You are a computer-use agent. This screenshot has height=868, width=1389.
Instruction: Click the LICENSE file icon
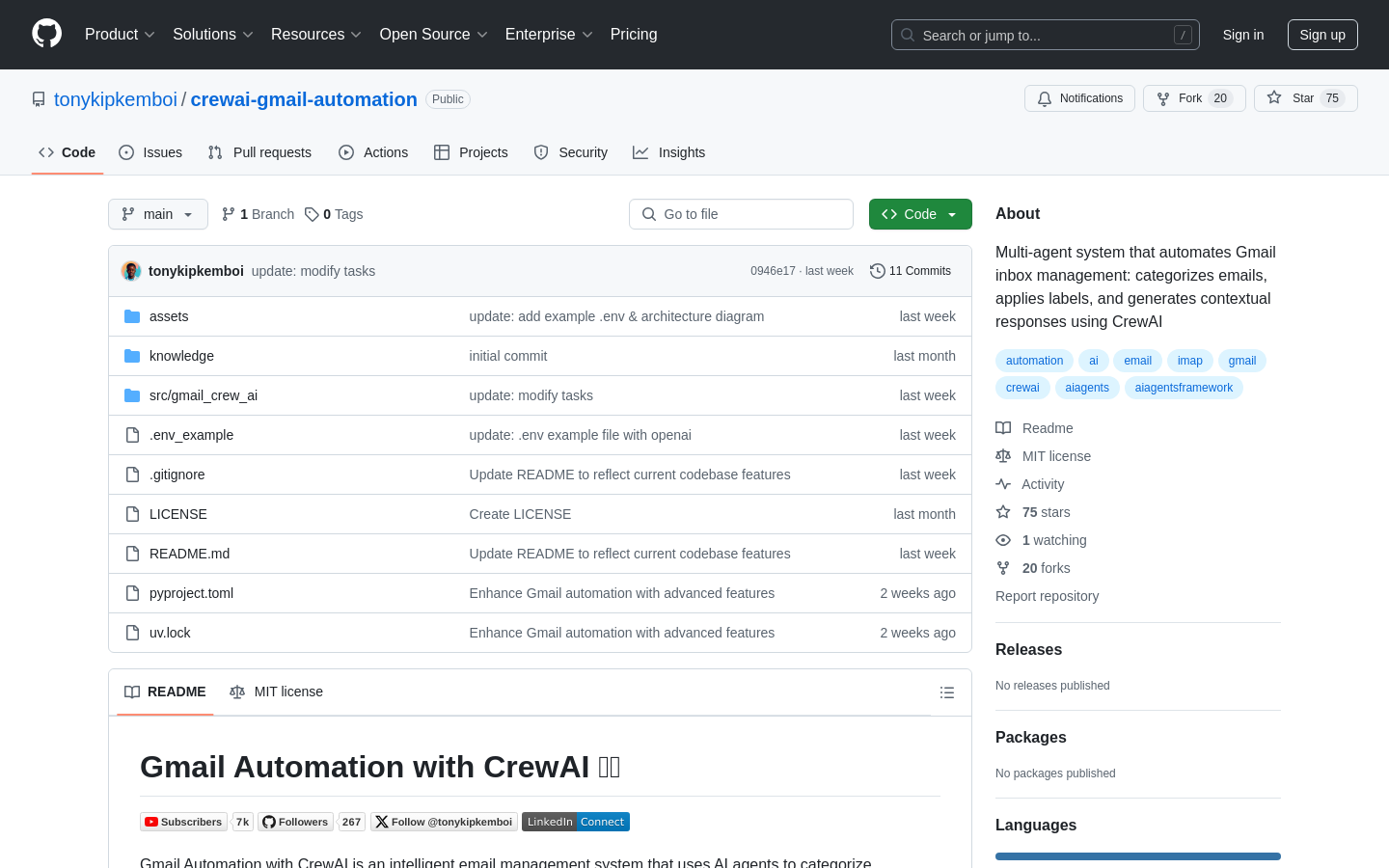coord(132,514)
